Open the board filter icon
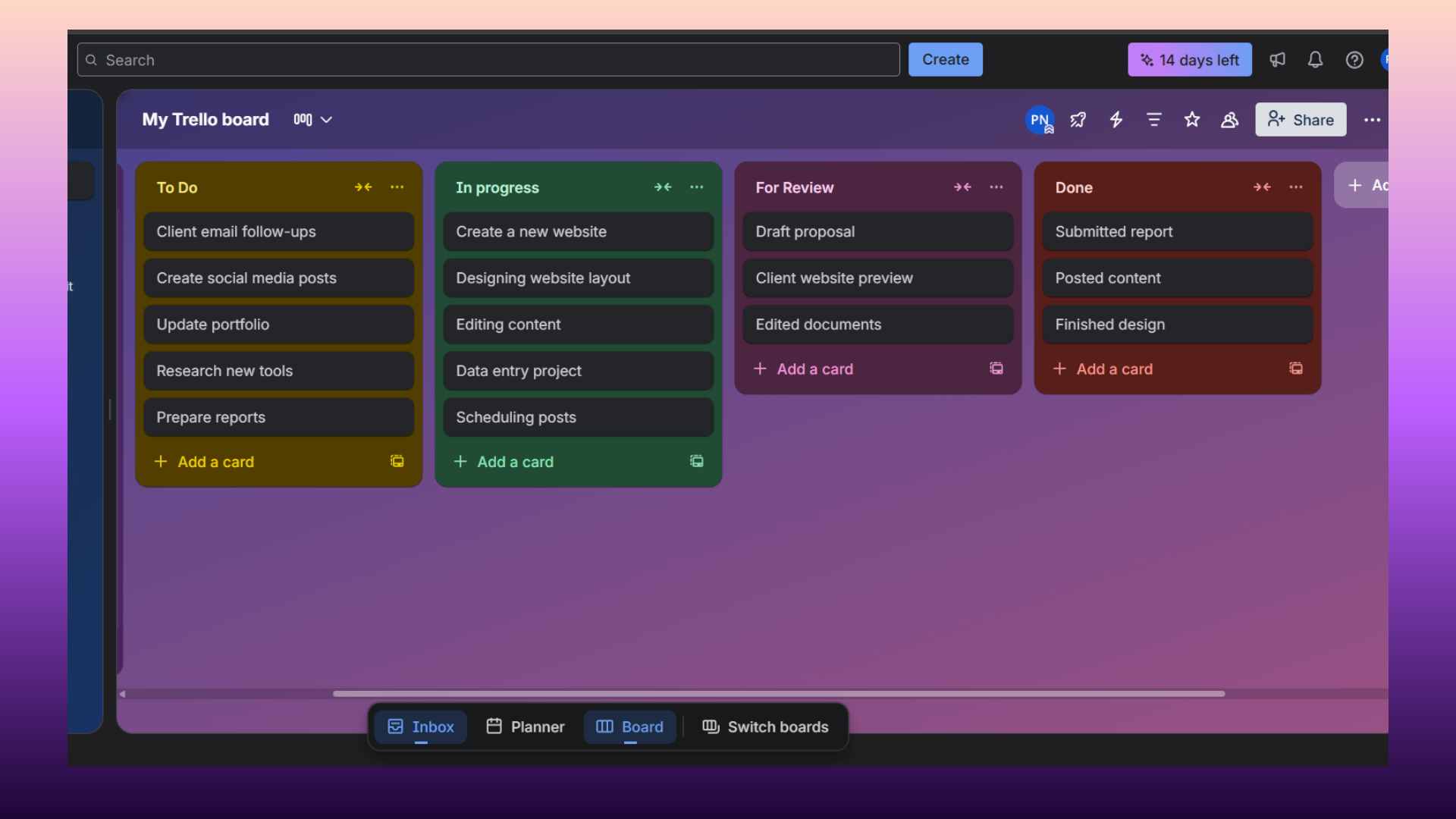The width and height of the screenshot is (1456, 819). pos(1154,120)
